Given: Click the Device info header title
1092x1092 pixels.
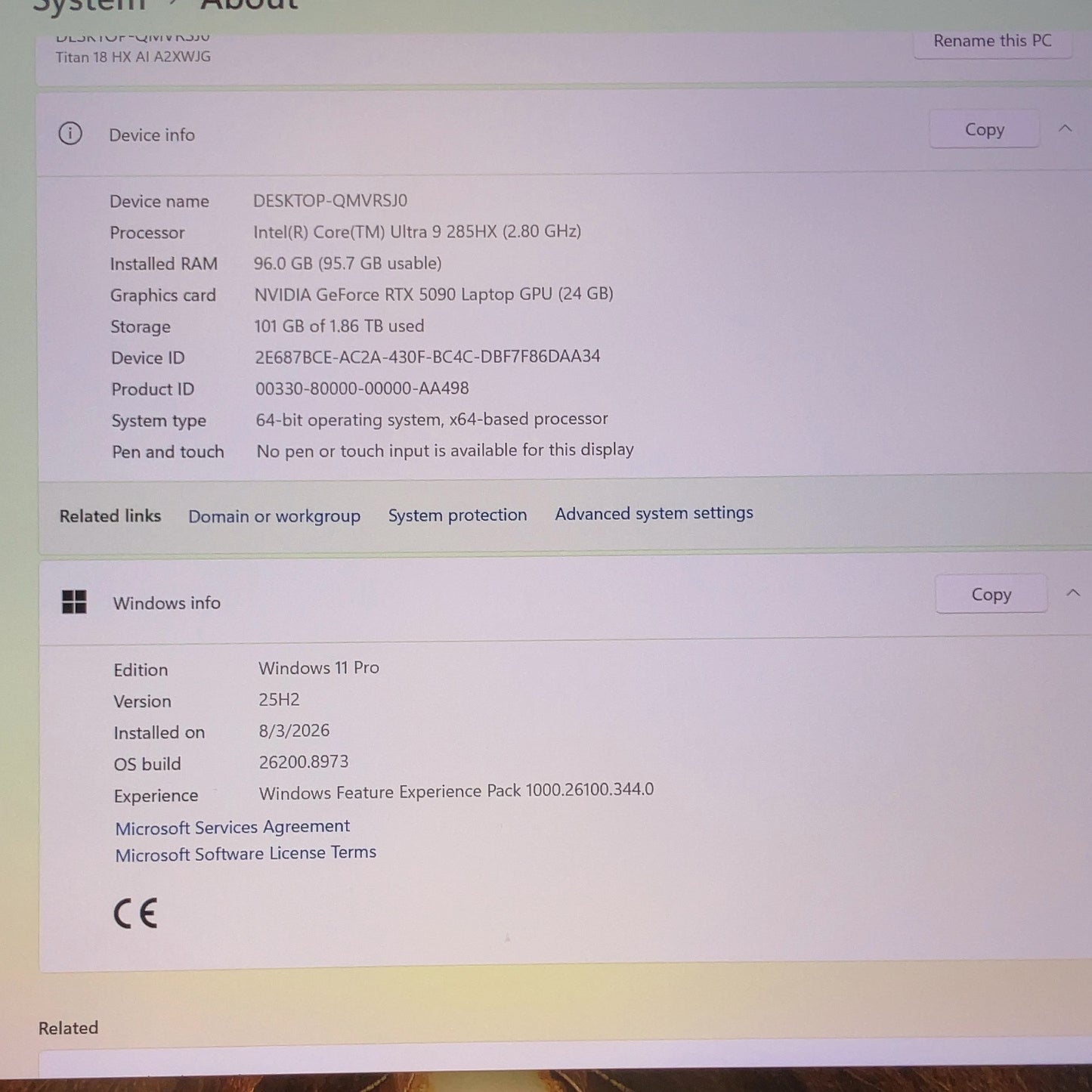Looking at the screenshot, I should (x=152, y=135).
